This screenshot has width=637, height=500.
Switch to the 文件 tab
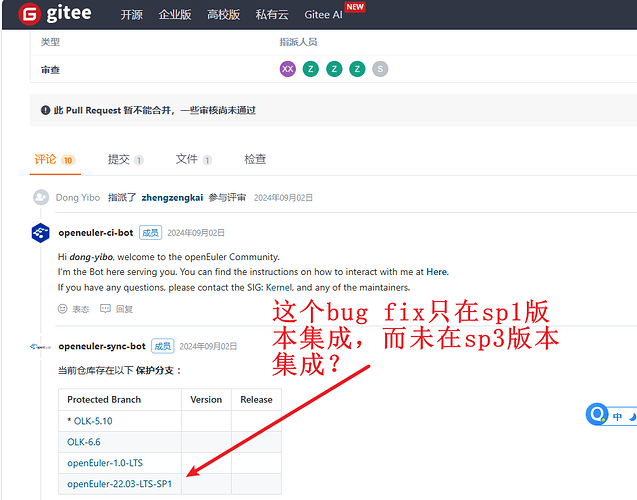[193, 160]
